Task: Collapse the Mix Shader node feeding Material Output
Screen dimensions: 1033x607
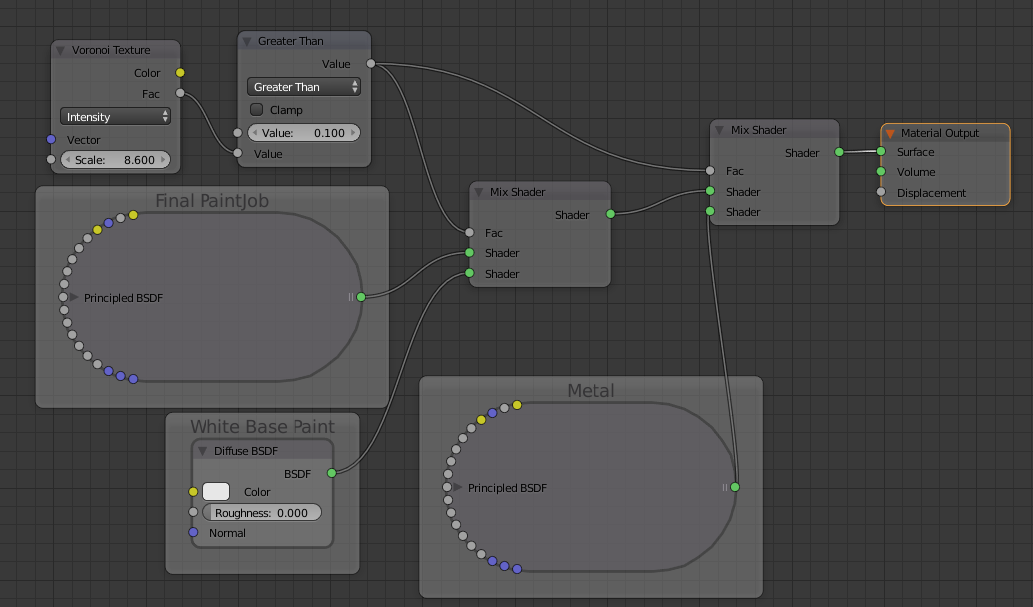Action: coord(719,130)
